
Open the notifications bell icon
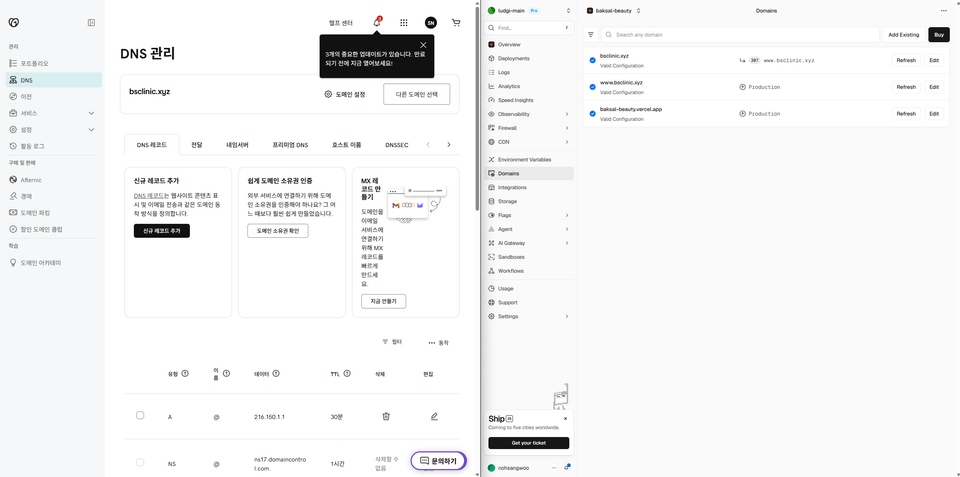click(377, 23)
